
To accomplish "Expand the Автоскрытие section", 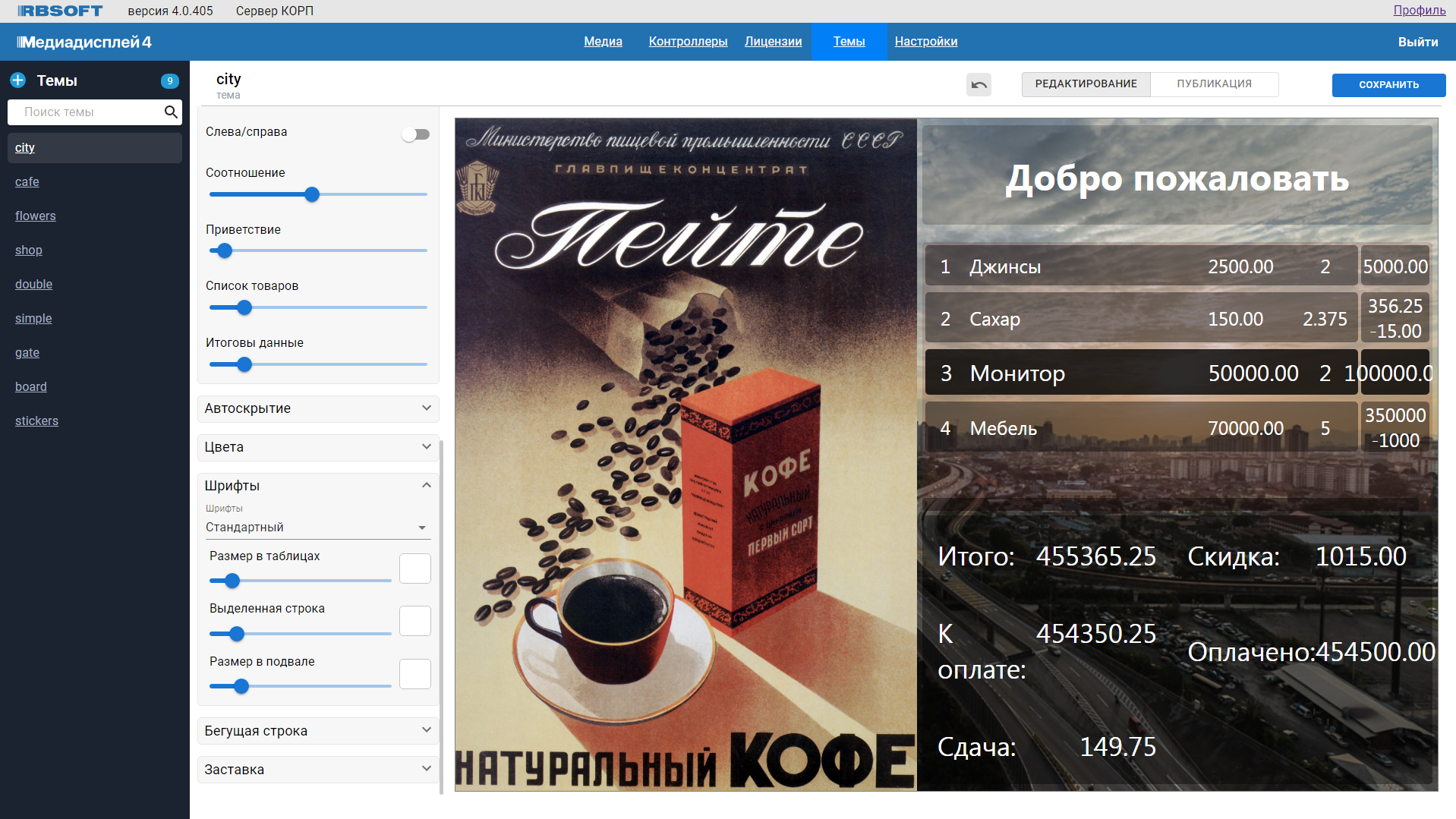I will tap(318, 408).
